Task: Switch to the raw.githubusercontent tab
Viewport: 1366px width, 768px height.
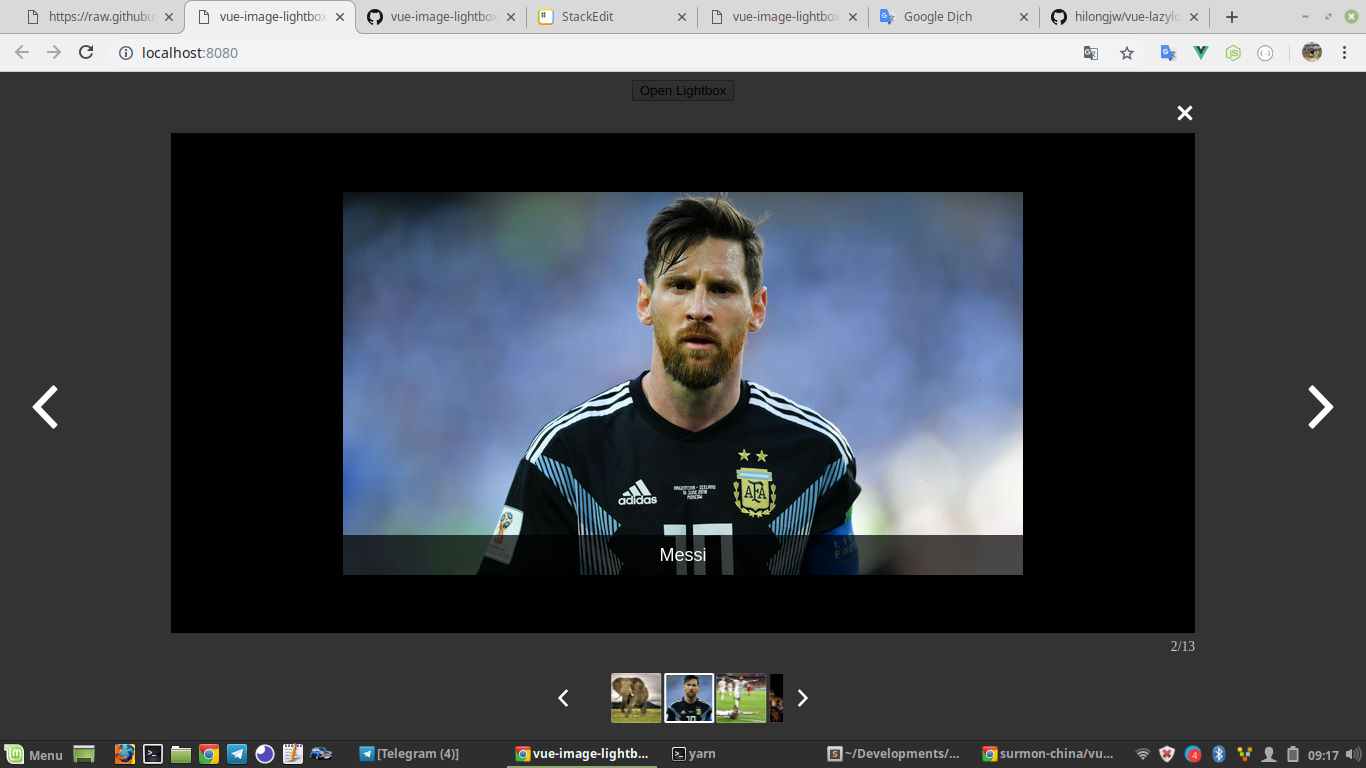Action: 101,17
